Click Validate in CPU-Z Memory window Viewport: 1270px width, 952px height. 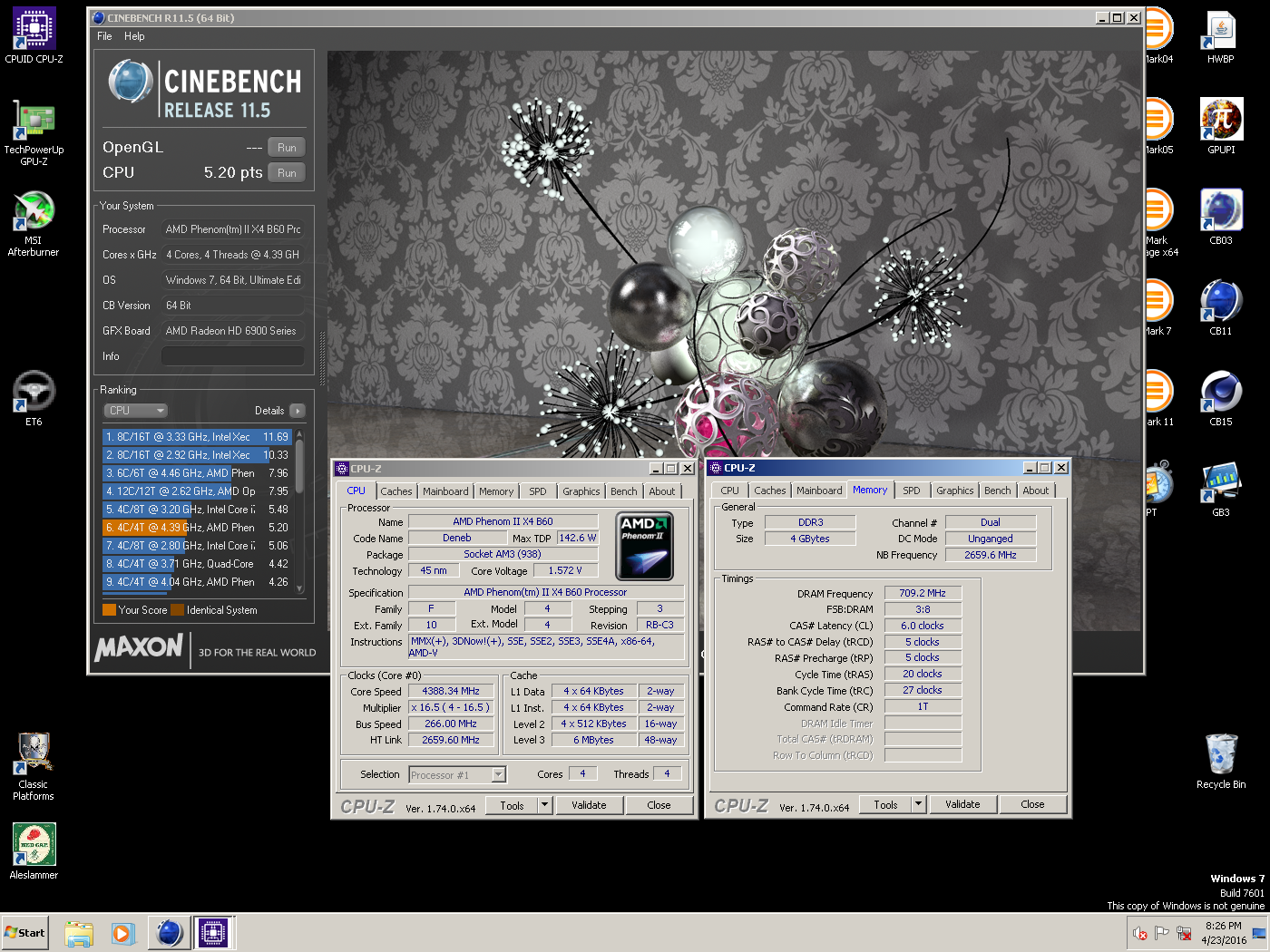[962, 804]
